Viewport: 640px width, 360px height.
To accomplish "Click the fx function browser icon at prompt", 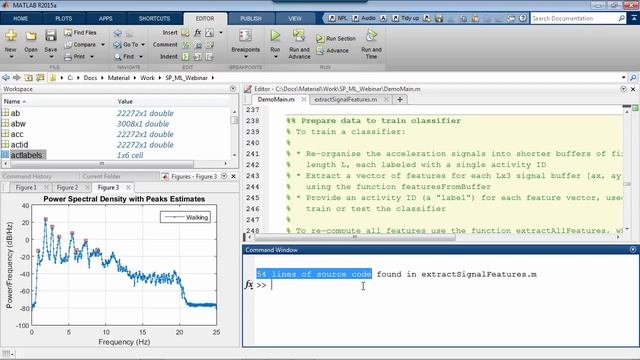I will coord(249,285).
